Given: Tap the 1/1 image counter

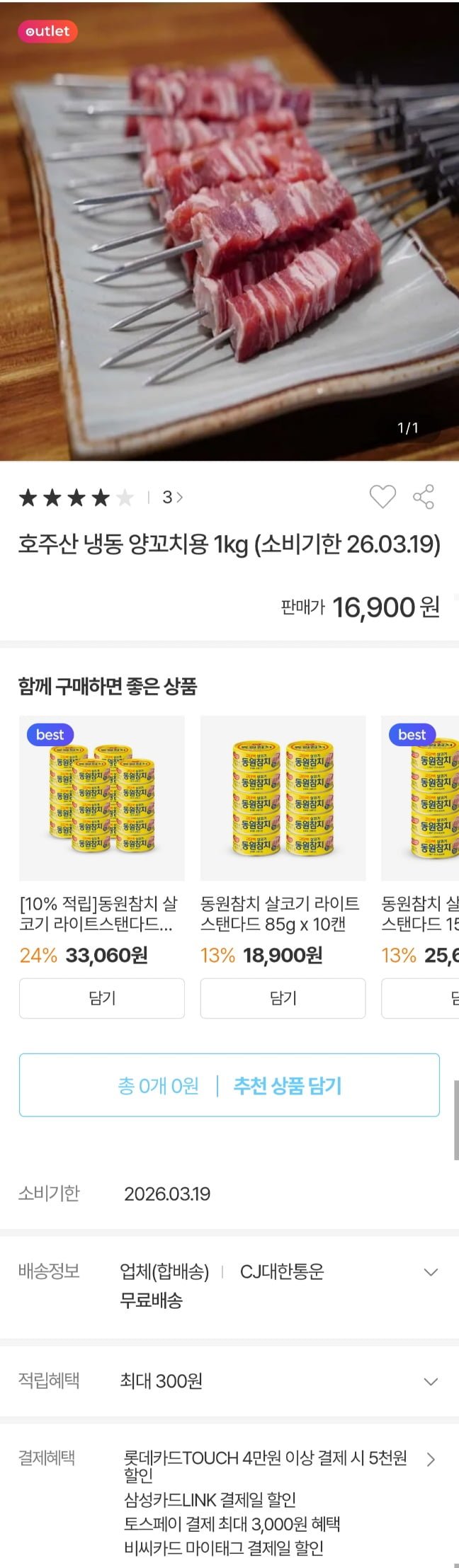Looking at the screenshot, I should [x=408, y=428].
